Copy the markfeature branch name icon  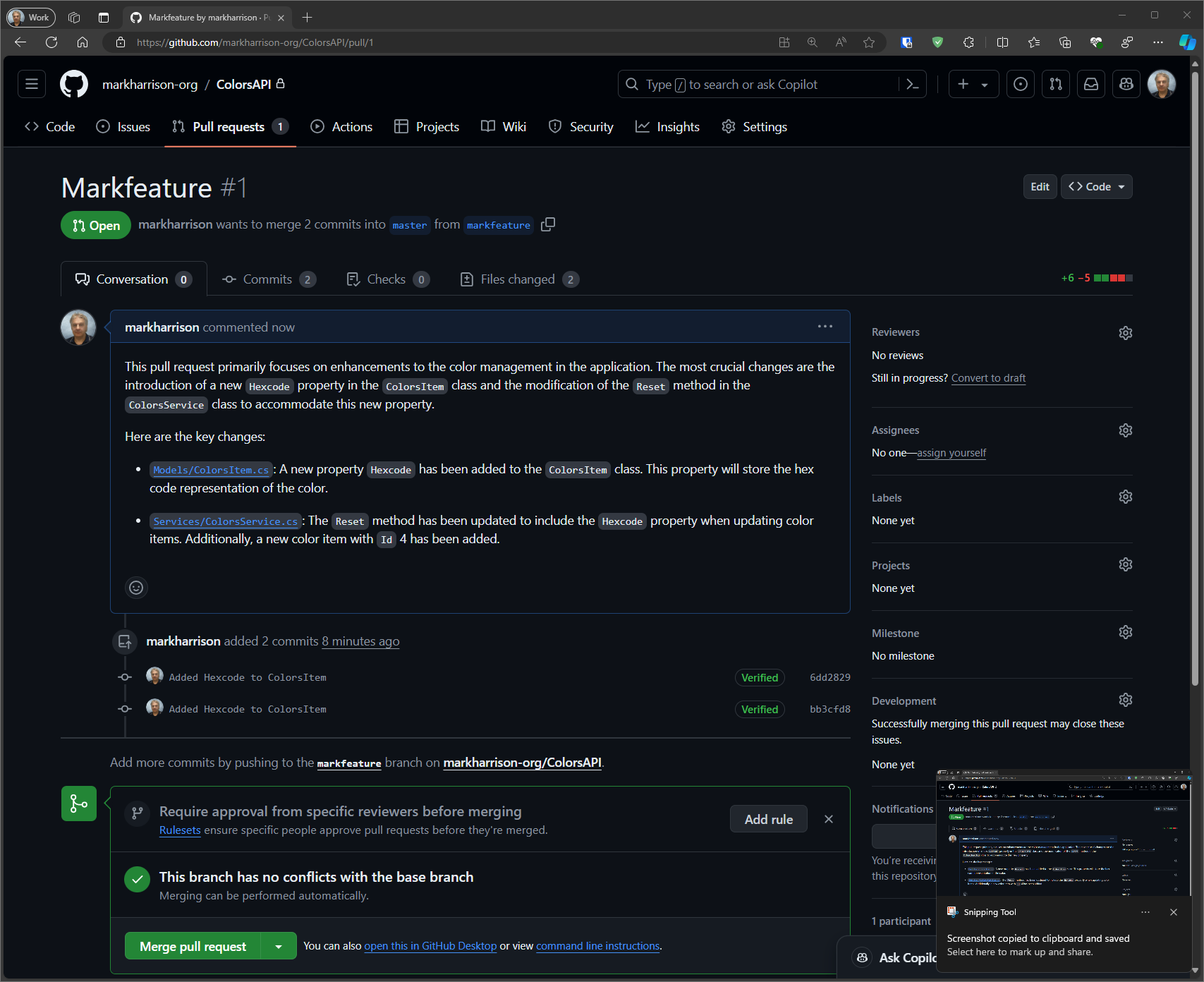coord(548,224)
